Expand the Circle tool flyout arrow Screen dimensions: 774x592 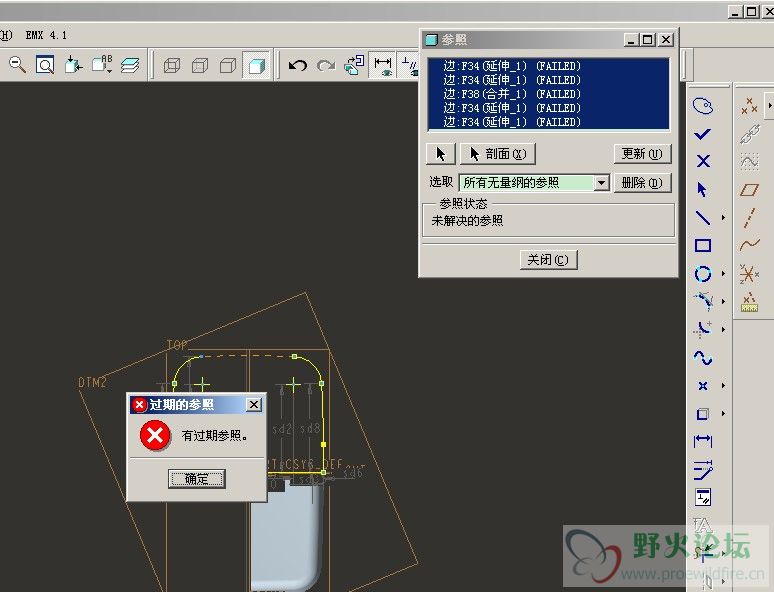723,274
